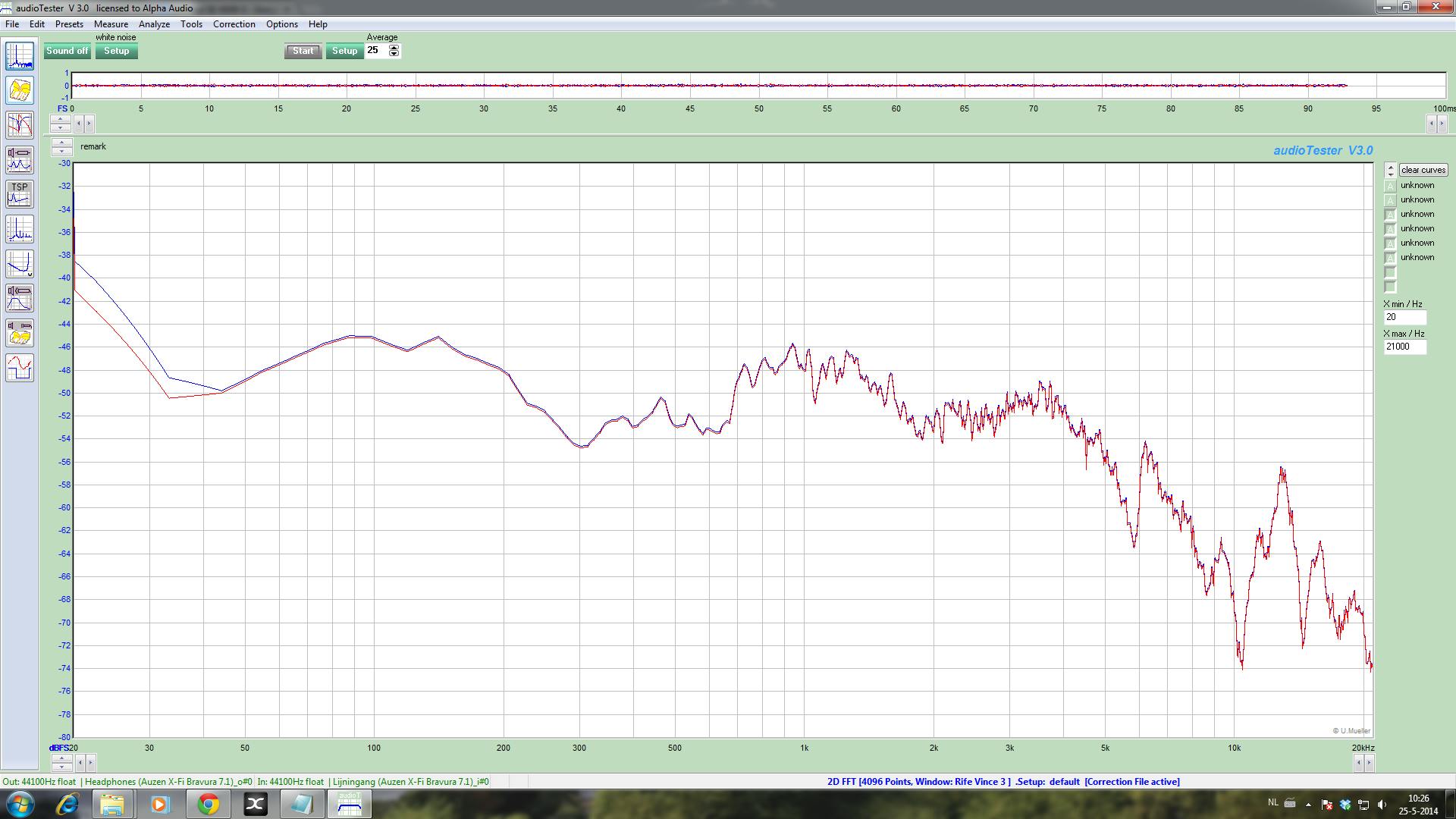The image size is (1456, 819).
Task: Click the 'clear curves' button
Action: (x=1423, y=170)
